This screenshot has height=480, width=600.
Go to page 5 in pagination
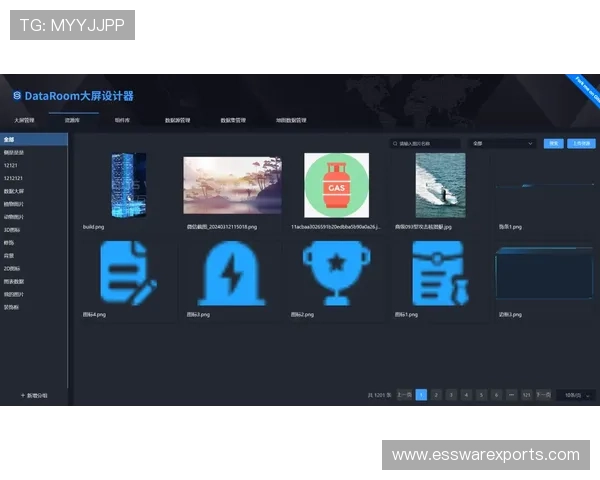(x=481, y=395)
